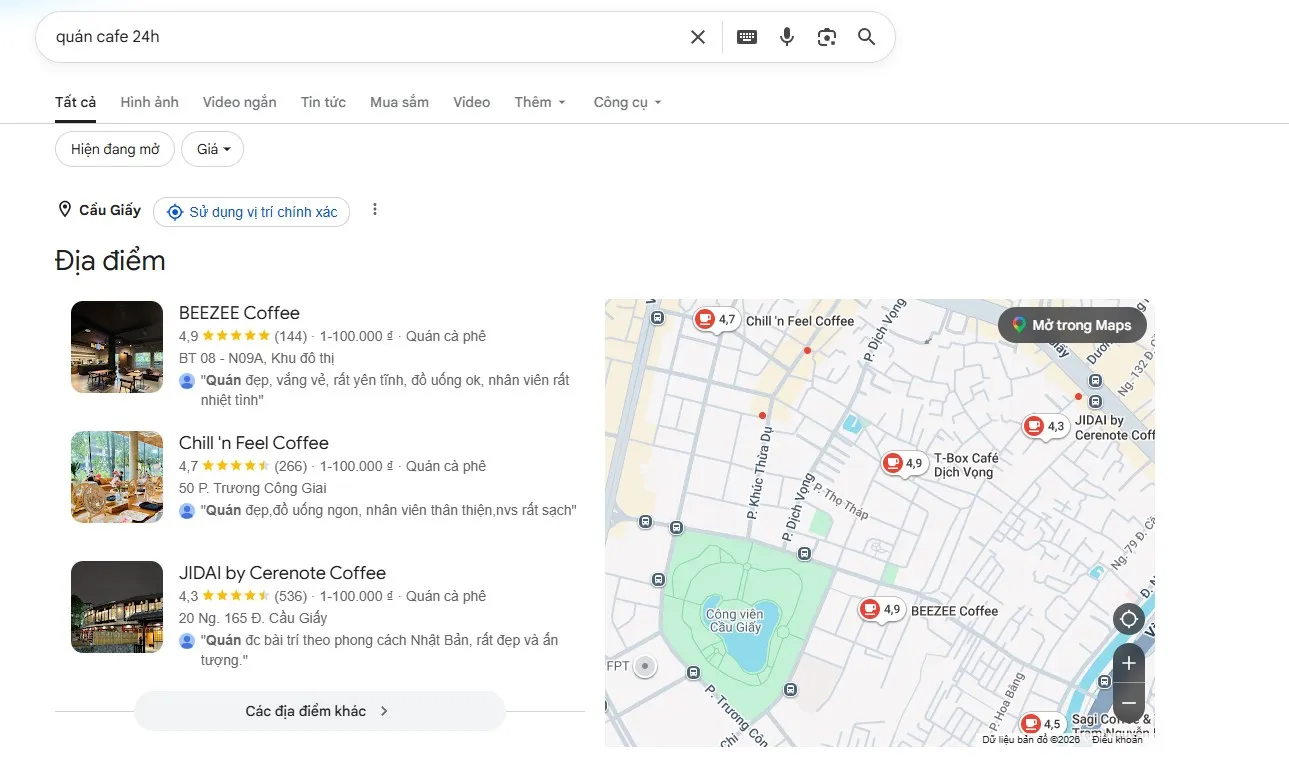Screen dimensions: 1289x772
Task: Expand the Thêm dropdown menu
Action: click(x=541, y=102)
